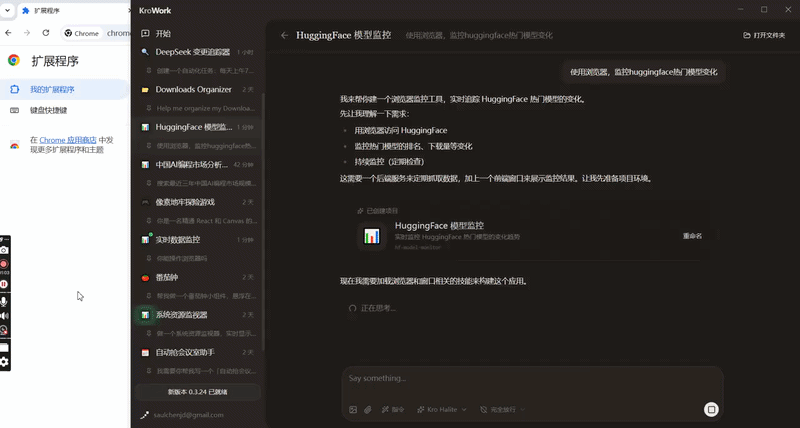
Task: Go back using the arrow beside HuggingFace 模型监控
Action: point(284,35)
